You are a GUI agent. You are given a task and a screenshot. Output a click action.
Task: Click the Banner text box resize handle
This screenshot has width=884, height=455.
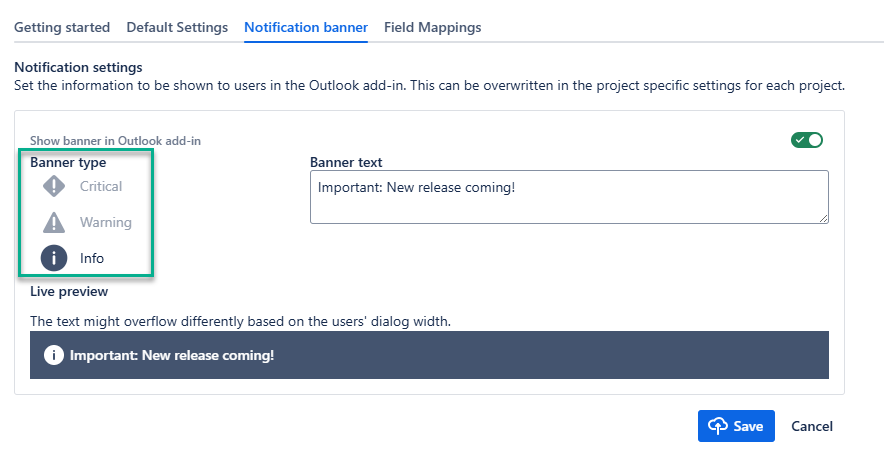(x=823, y=218)
